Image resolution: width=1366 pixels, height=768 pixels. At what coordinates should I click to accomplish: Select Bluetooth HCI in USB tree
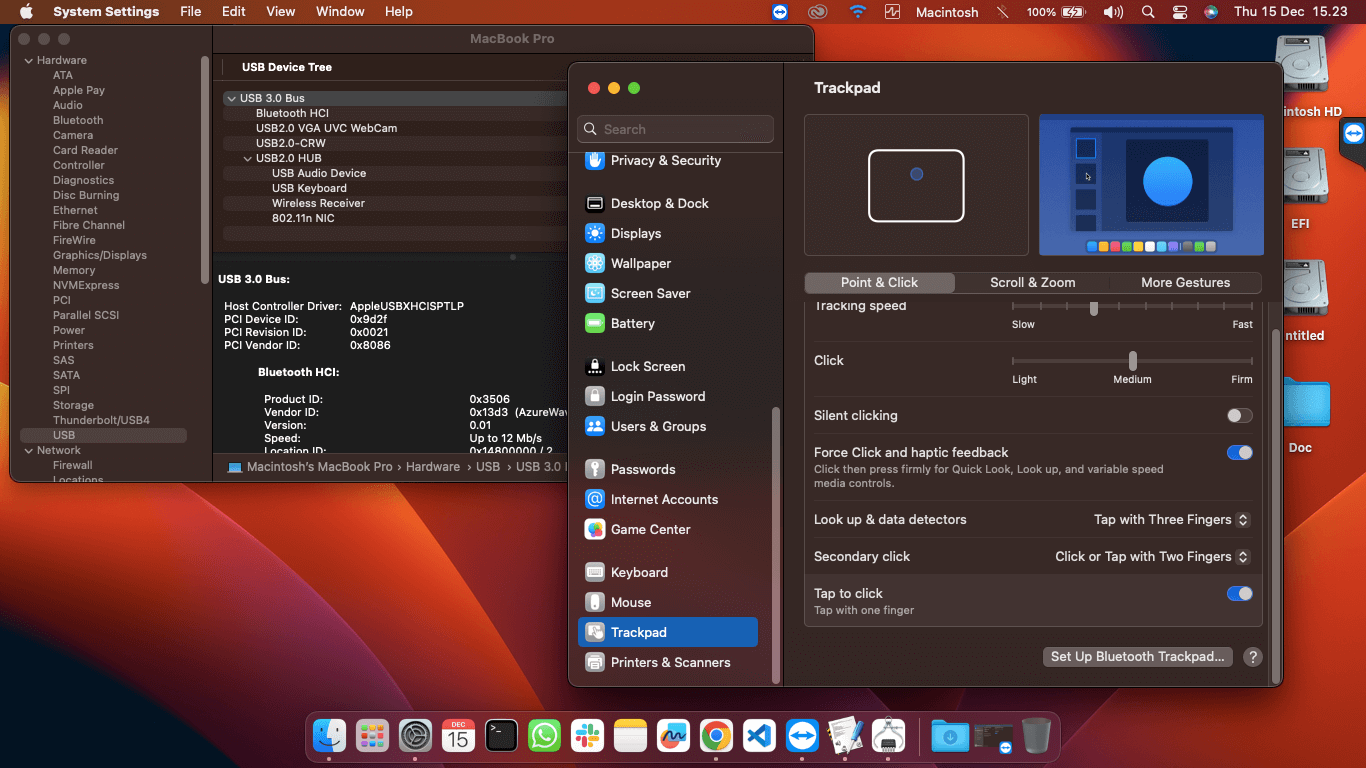(x=292, y=113)
